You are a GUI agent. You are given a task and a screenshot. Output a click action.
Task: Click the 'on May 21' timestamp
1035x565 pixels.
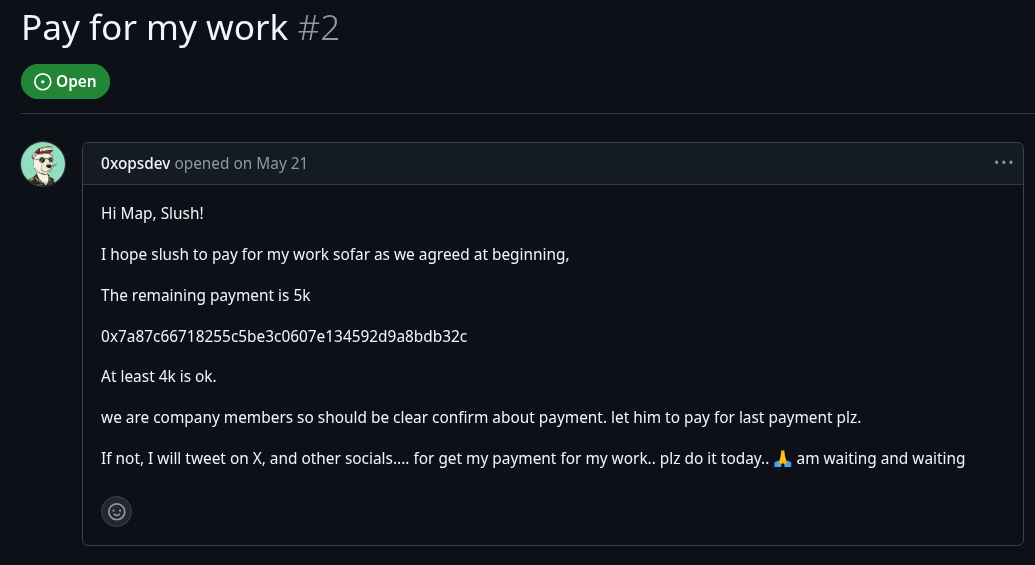pos(270,163)
